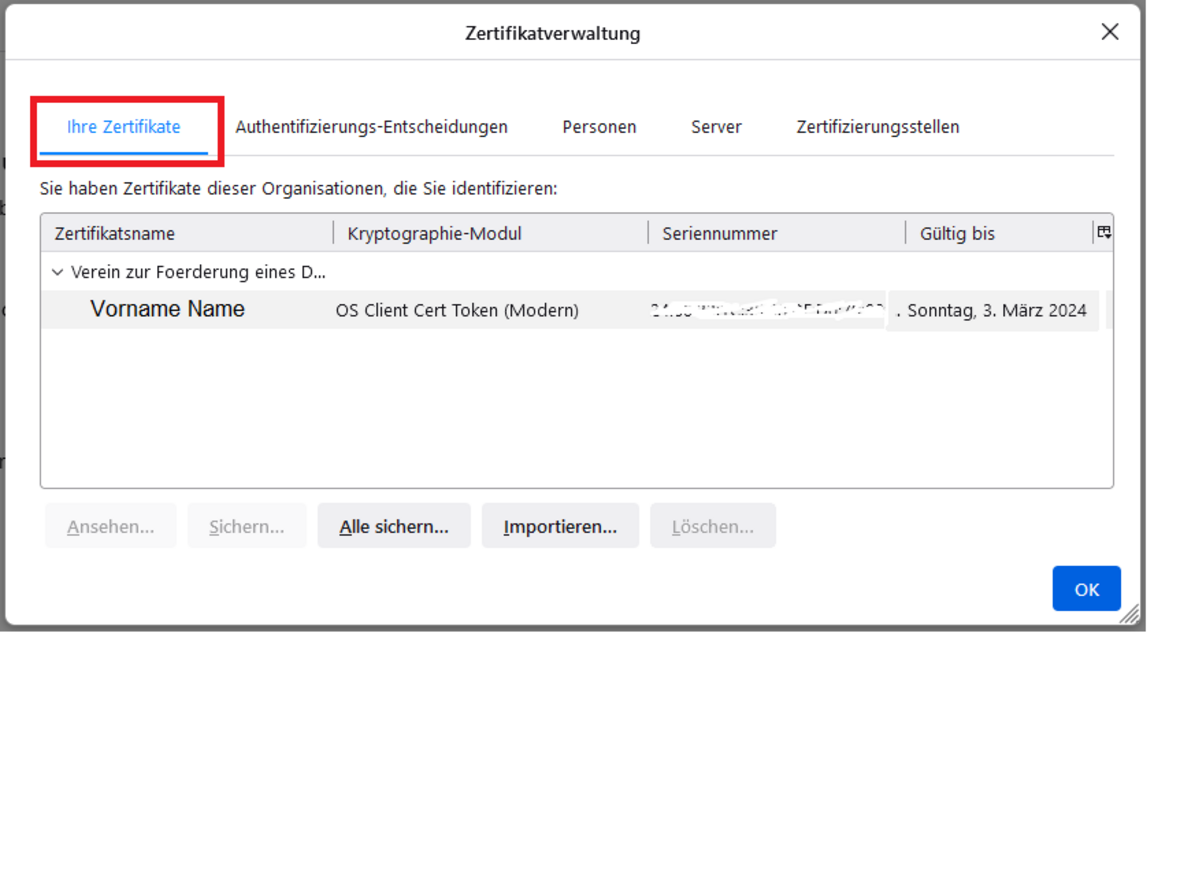Go to the Personen tab

[599, 127]
